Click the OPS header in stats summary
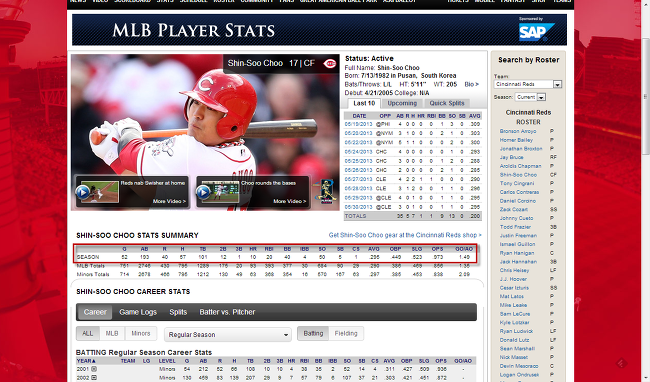This screenshot has width=650, height=382. (x=437, y=249)
